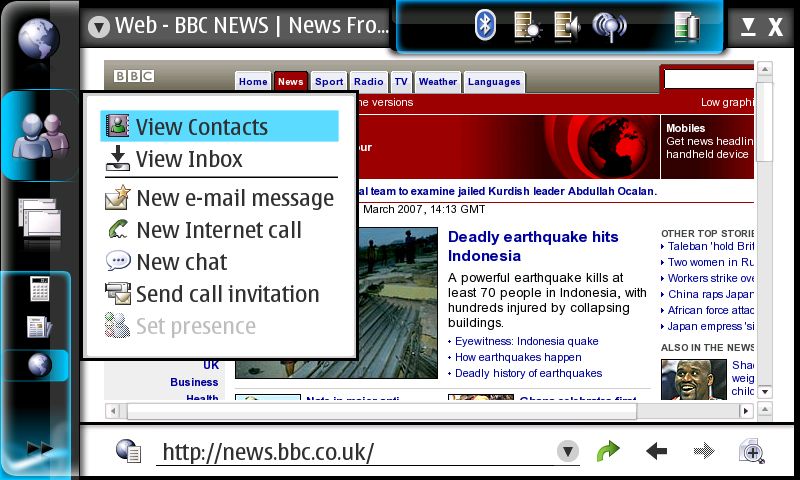Open the Web globe icon in sidebar
This screenshot has width=800, height=480.
39,38
